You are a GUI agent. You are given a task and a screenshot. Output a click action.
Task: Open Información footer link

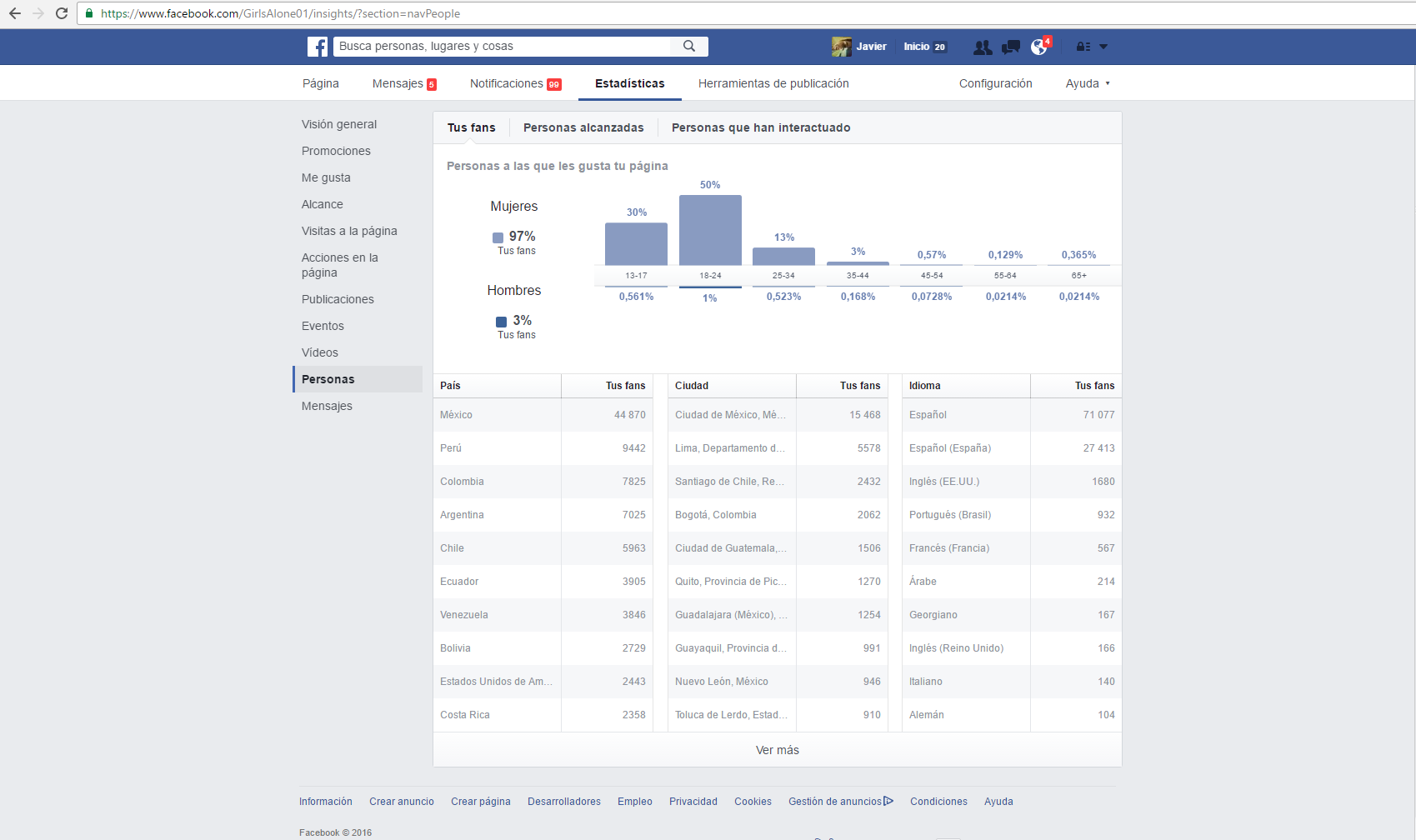pyautogui.click(x=326, y=802)
